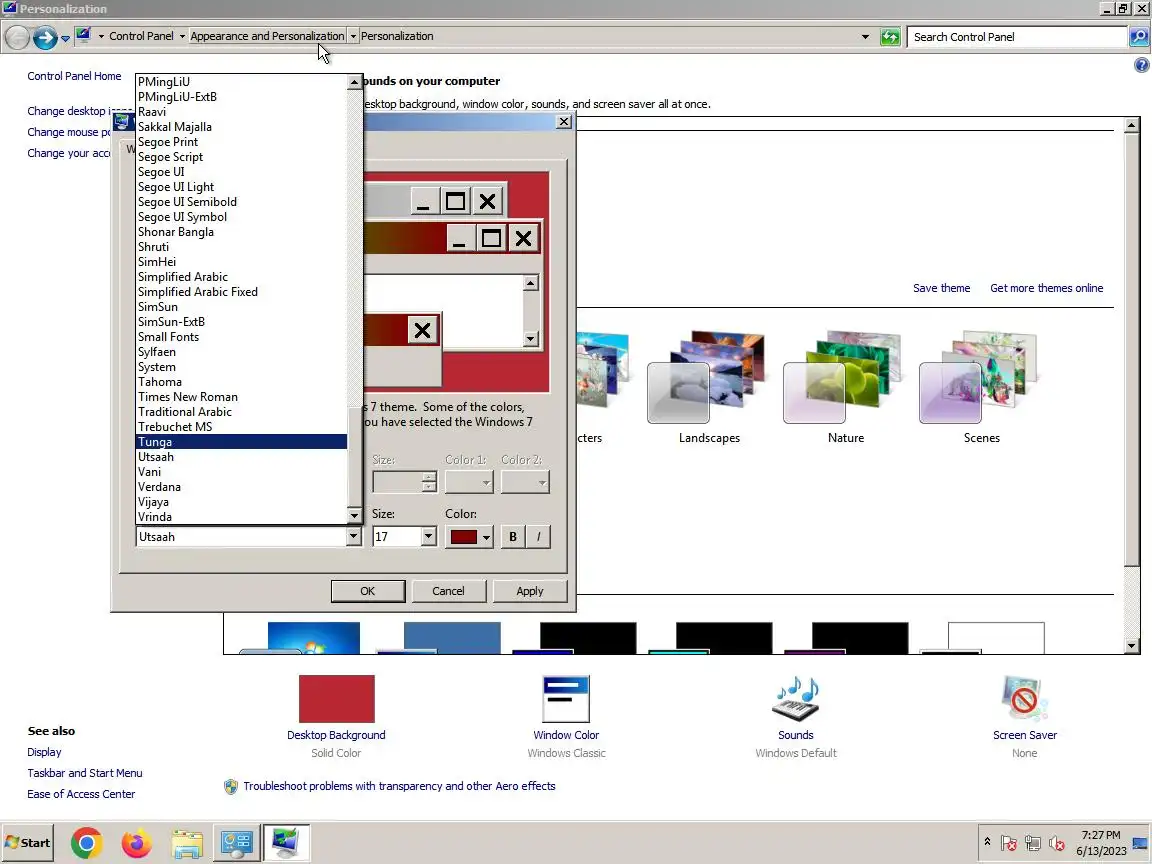Click the network tray icon

[x=1033, y=843]
